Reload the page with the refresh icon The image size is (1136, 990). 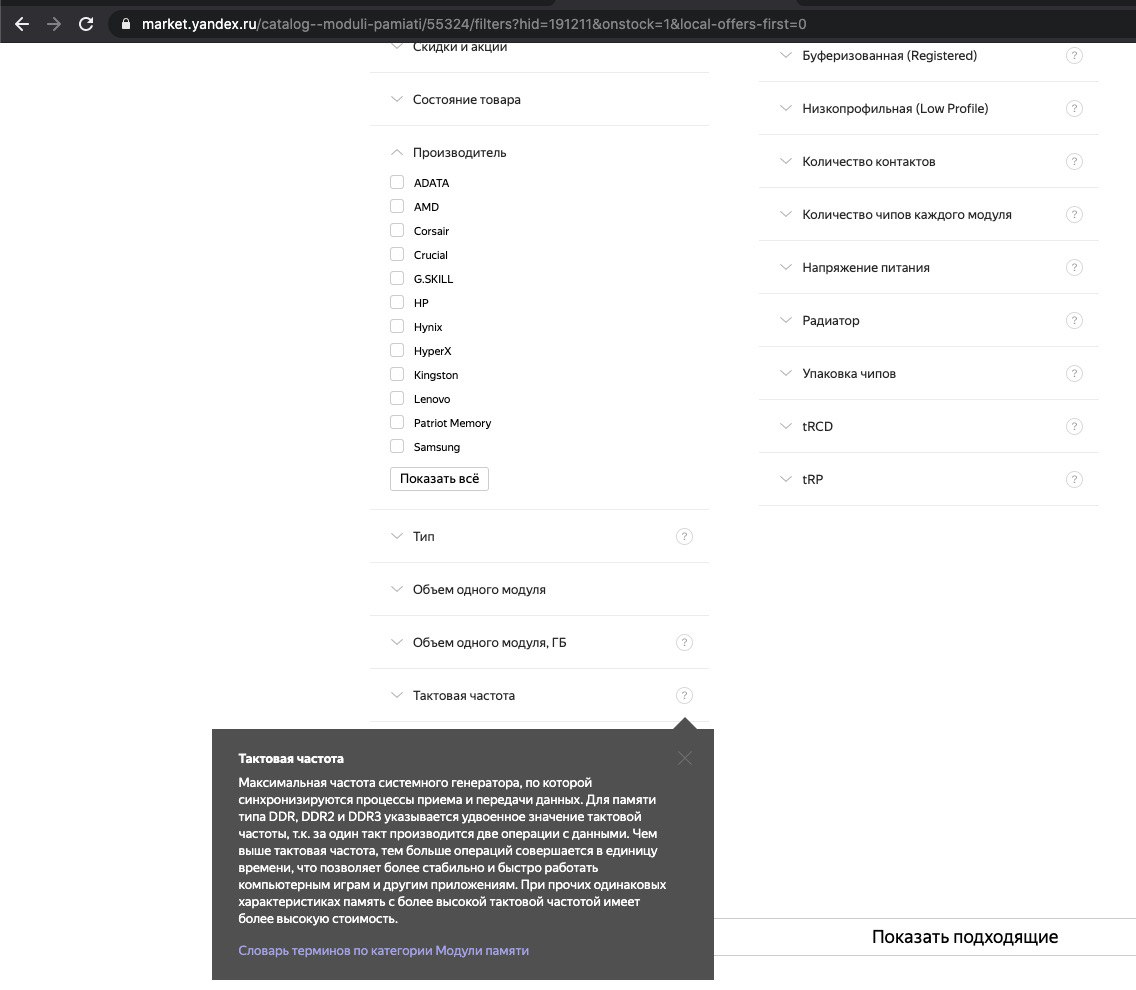point(86,23)
